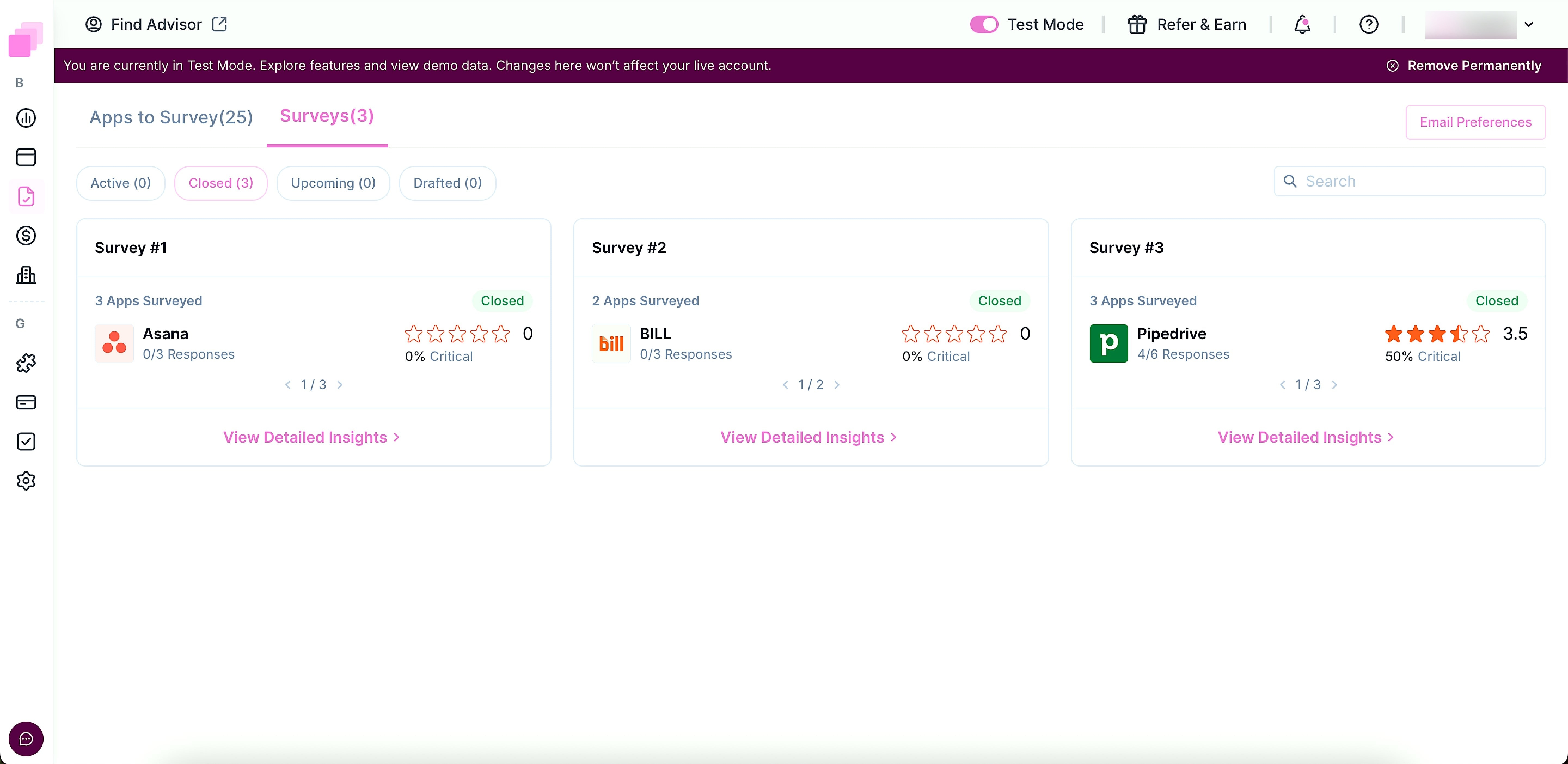This screenshot has width=1568, height=764.
Task: Click the Survey #2 title
Action: tap(629, 247)
